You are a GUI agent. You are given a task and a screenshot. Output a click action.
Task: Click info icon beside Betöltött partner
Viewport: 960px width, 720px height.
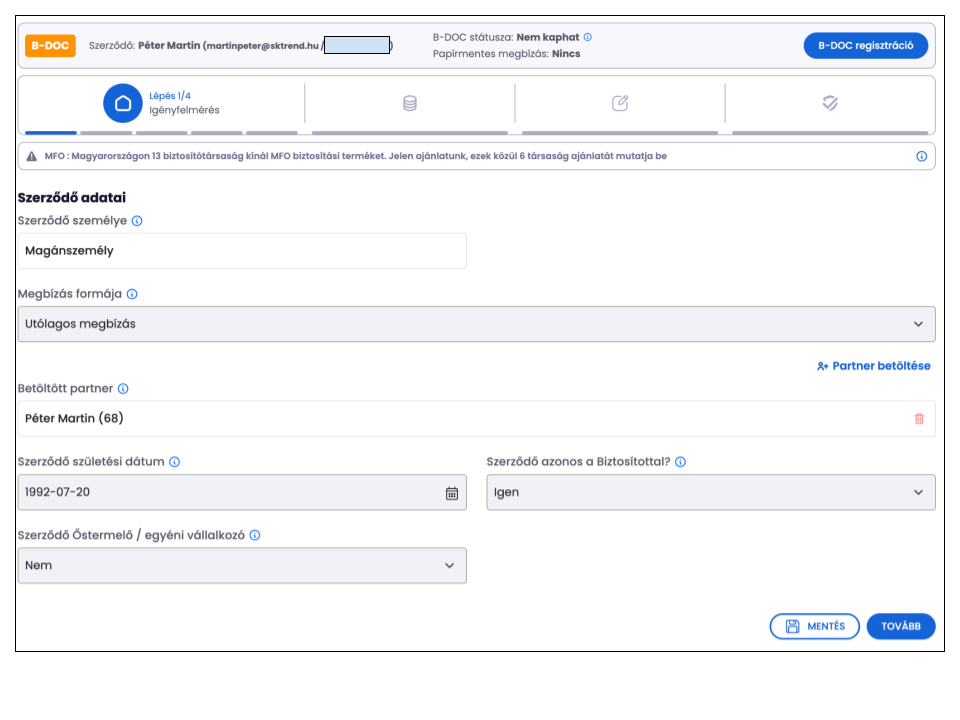coord(123,389)
